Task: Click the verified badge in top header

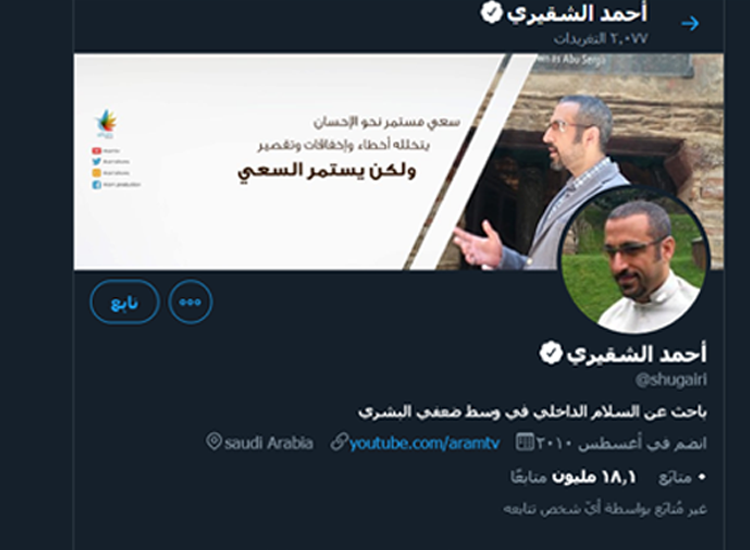Action: tap(491, 12)
